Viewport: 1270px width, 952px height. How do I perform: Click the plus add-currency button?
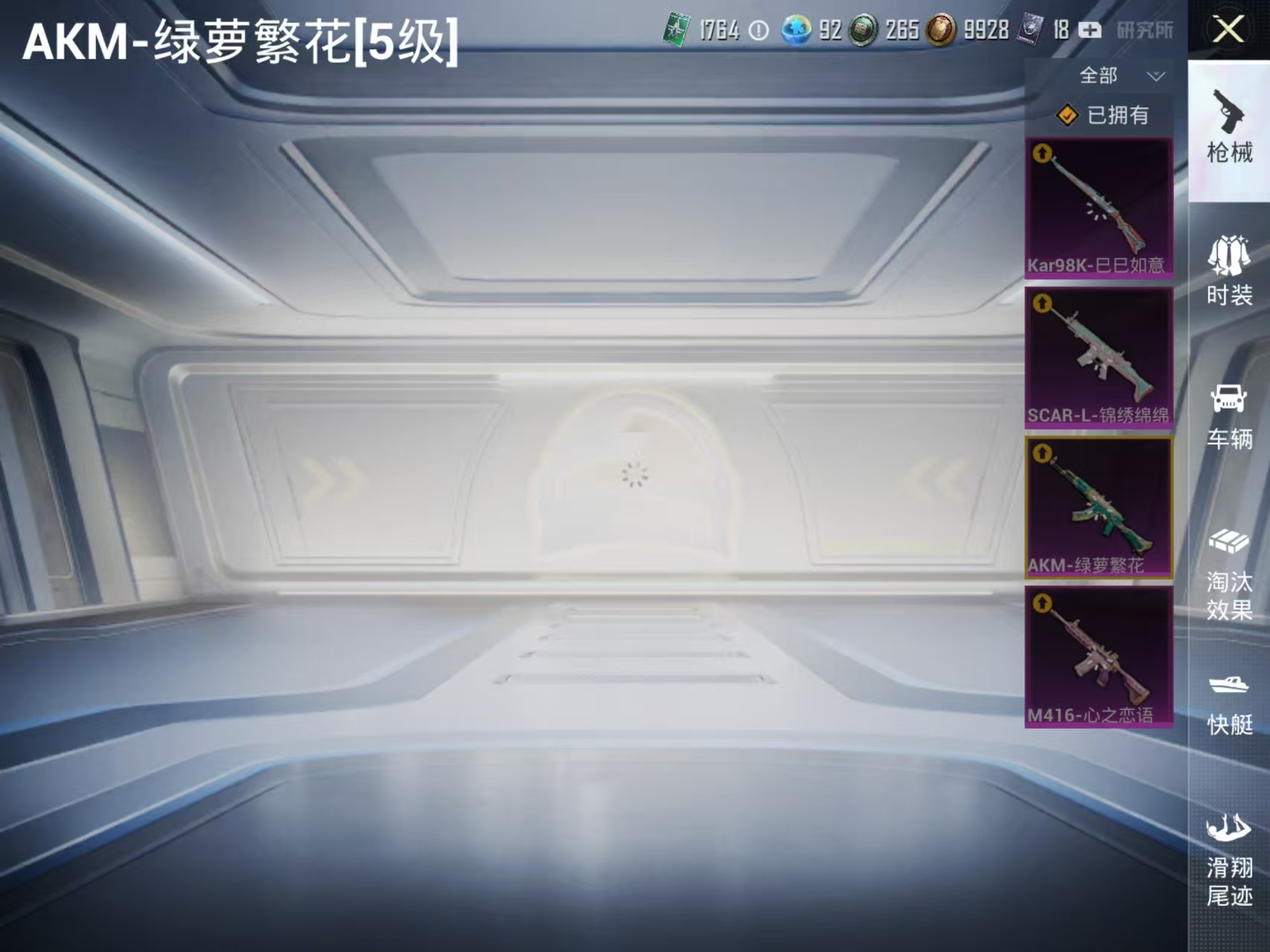click(1090, 31)
